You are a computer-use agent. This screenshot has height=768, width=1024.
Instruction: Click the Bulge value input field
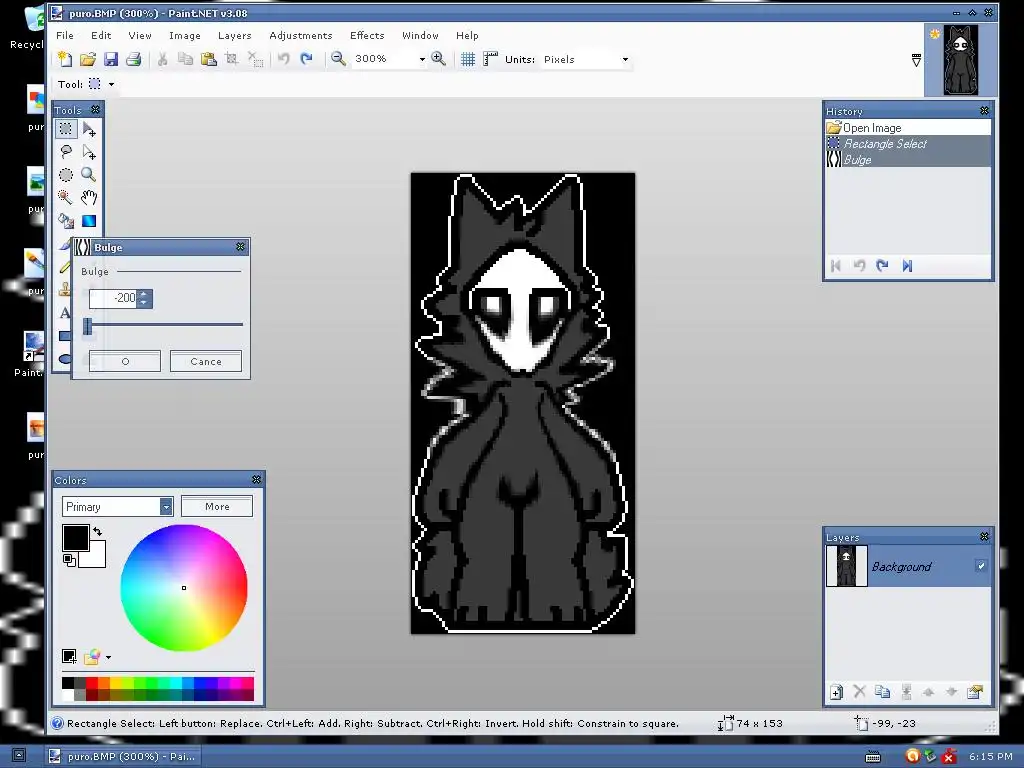[113, 298]
